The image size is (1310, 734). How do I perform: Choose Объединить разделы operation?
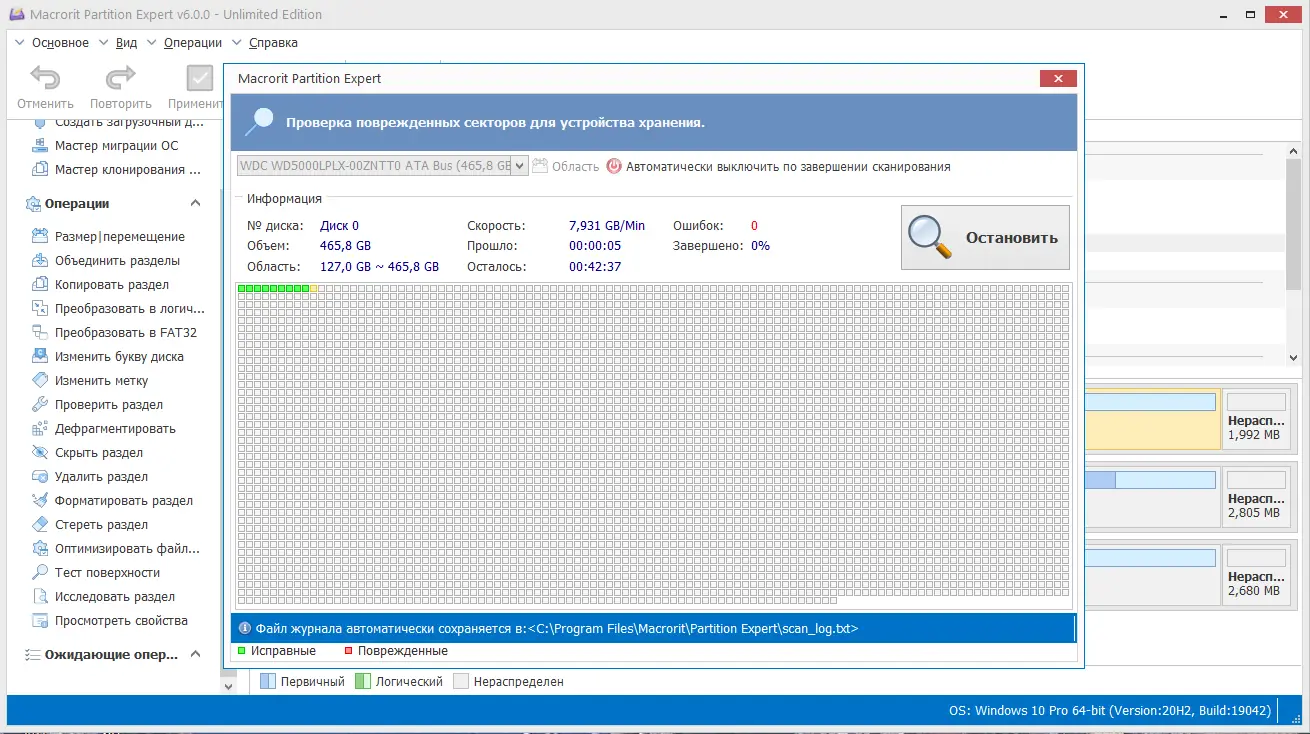tap(106, 261)
